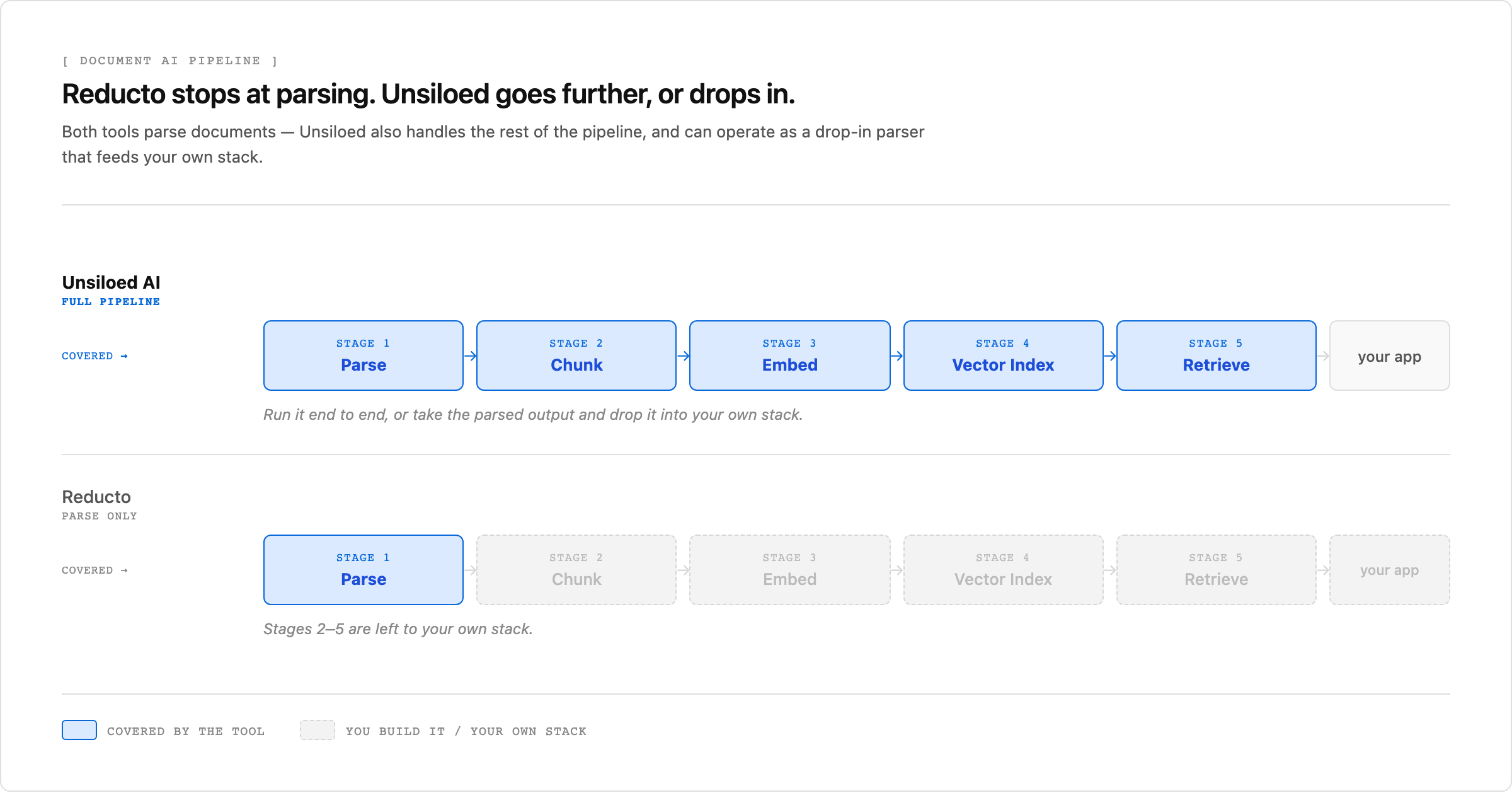Click the 'Reducto stops at parsing' headline
The width and height of the screenshot is (1512, 793).
click(428, 94)
